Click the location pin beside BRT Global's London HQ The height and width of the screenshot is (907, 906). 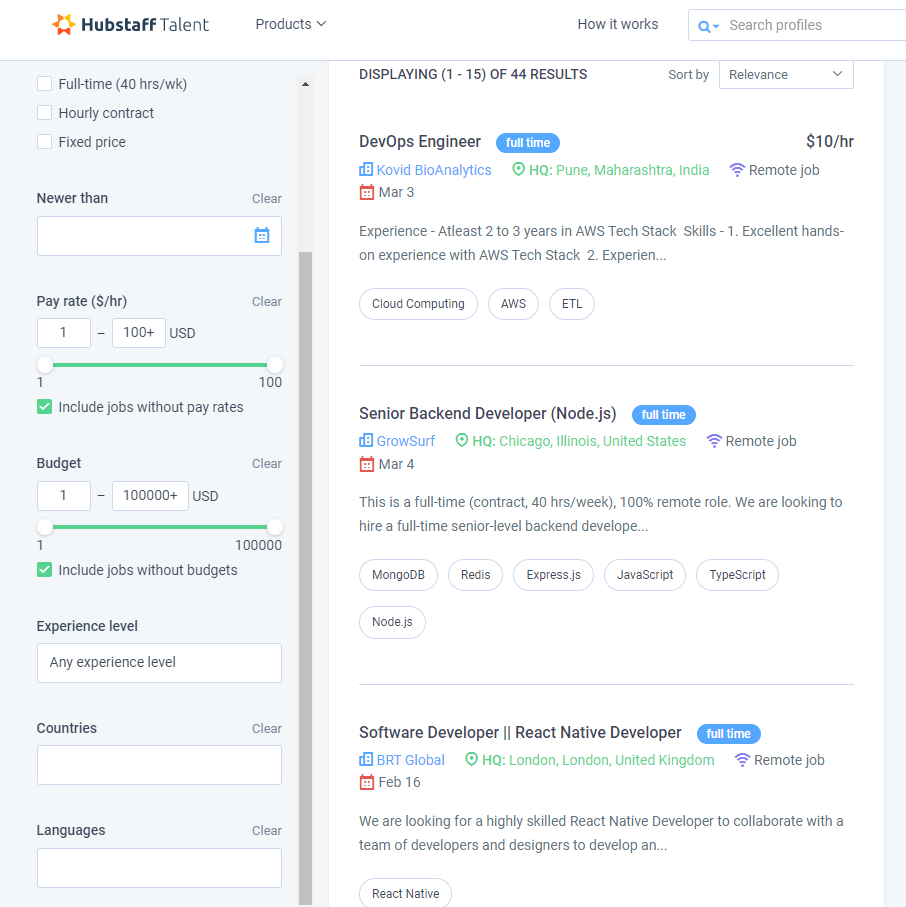tap(470, 760)
